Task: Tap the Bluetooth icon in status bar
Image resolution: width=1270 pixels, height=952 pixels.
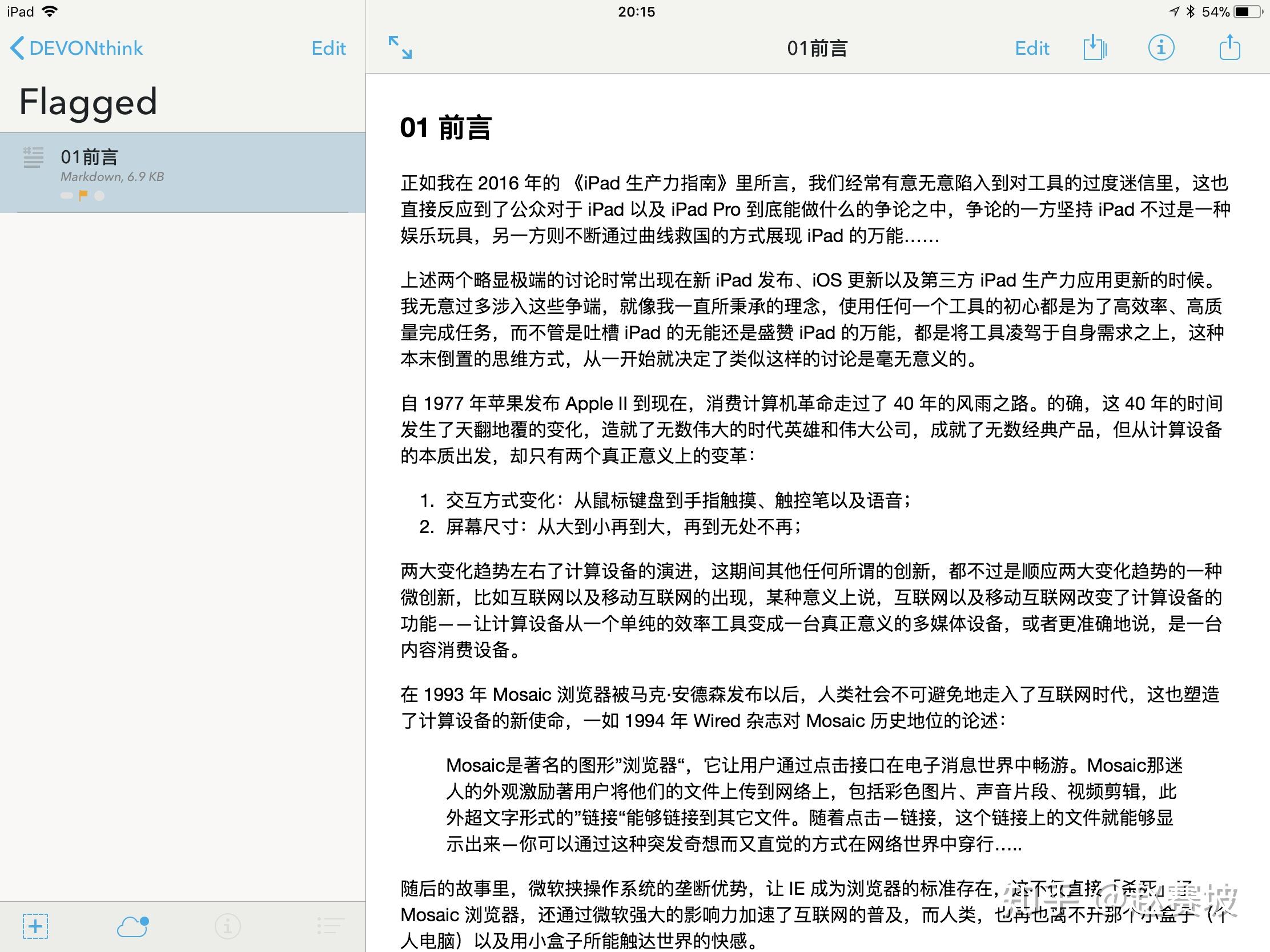Action: tap(1191, 11)
